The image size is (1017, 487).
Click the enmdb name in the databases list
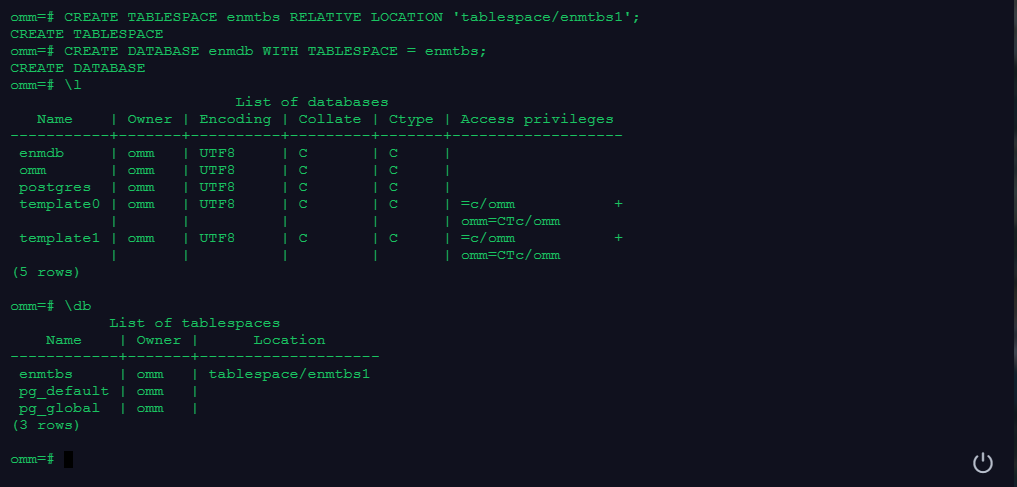point(41,153)
